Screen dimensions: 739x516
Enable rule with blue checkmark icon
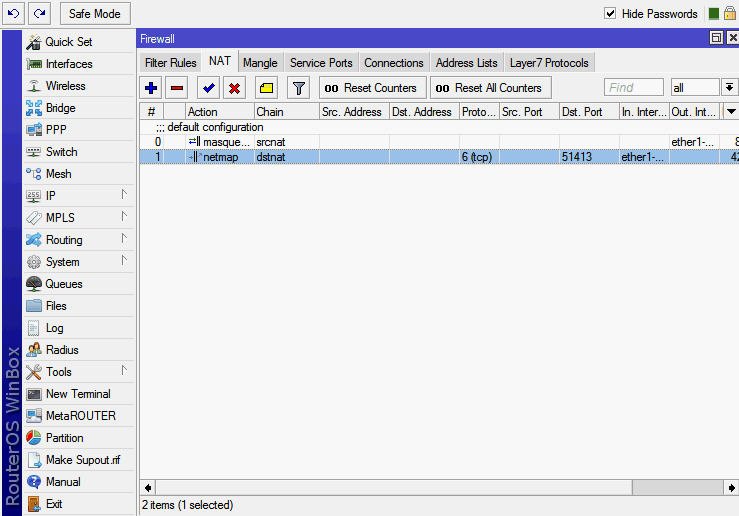[208, 88]
